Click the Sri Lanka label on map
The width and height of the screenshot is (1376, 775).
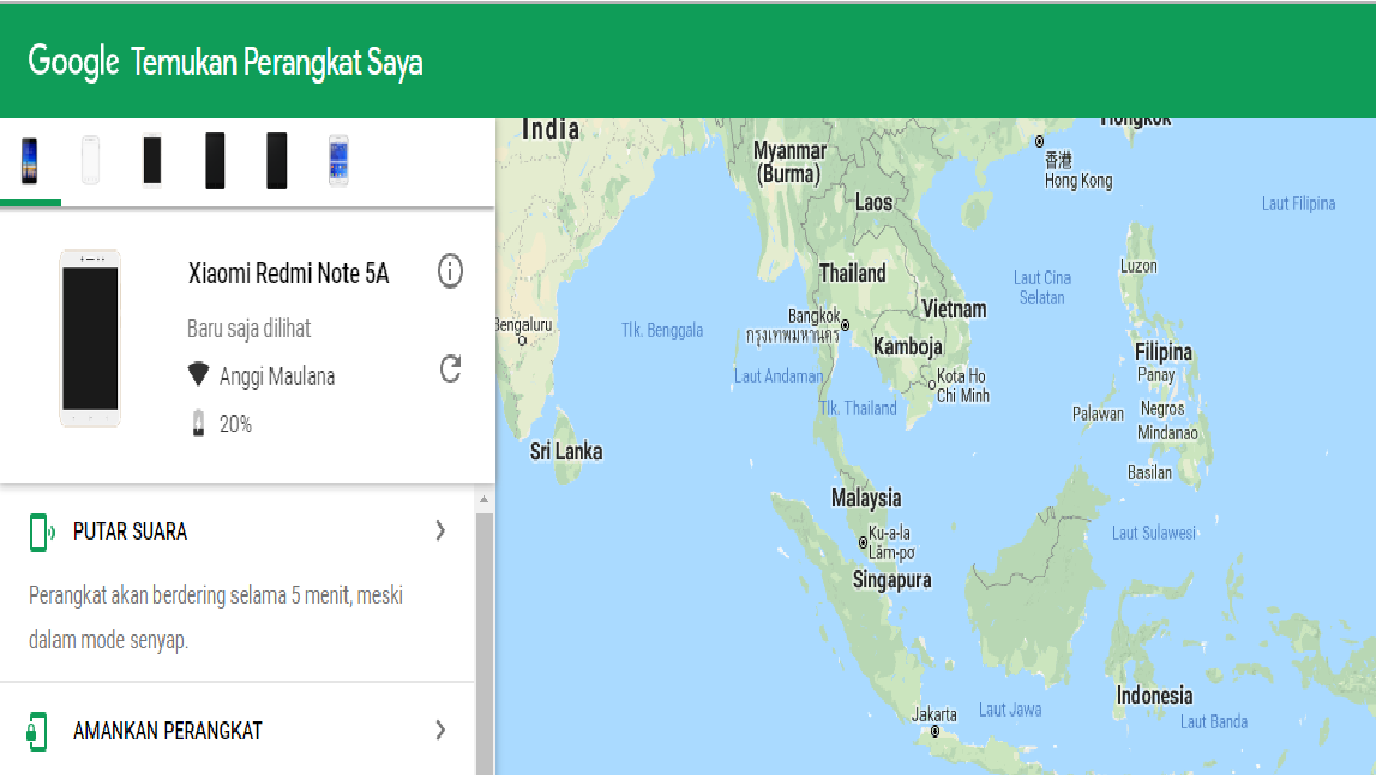[x=566, y=451]
